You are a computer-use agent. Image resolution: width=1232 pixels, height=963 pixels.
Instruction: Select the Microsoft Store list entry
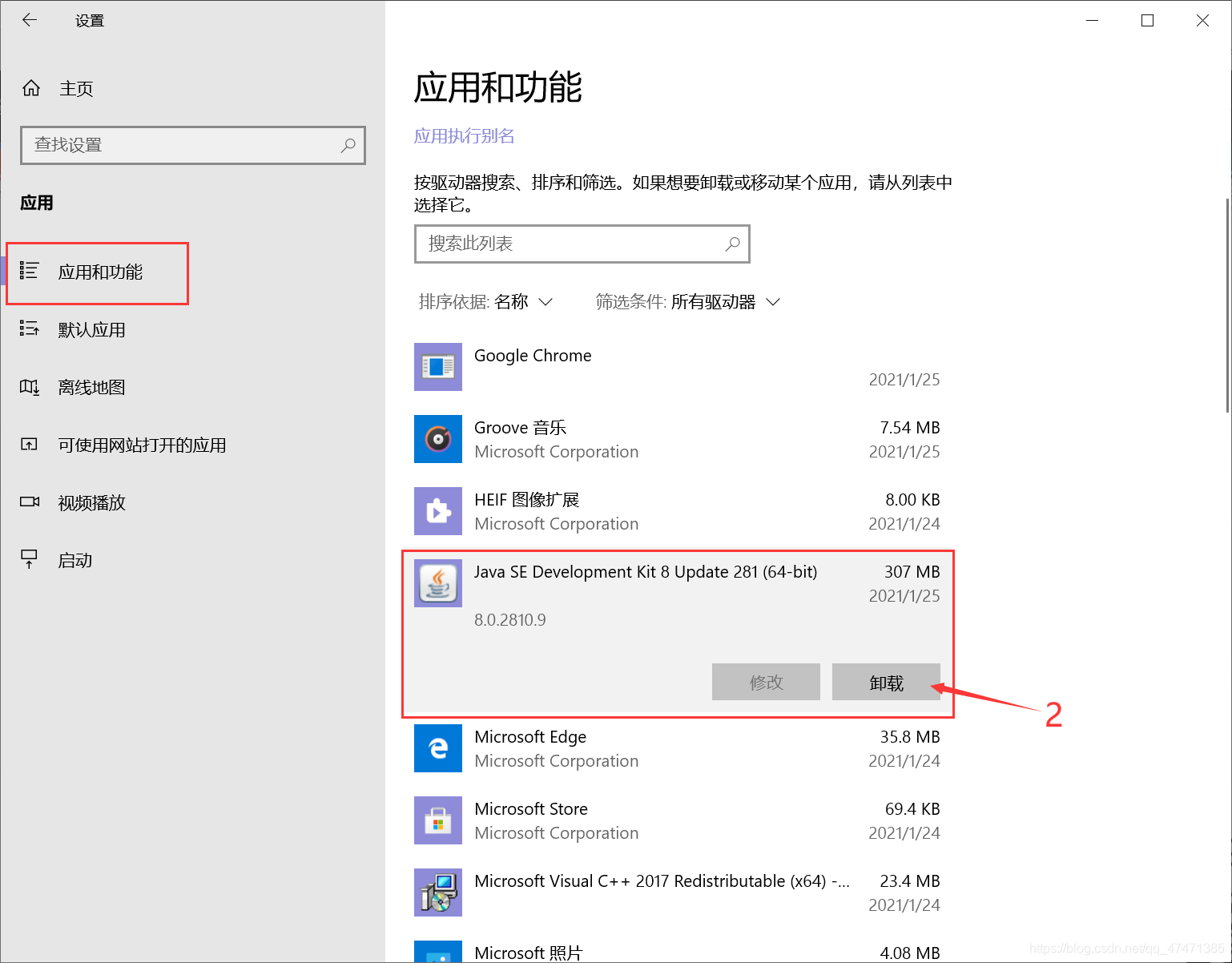point(677,820)
